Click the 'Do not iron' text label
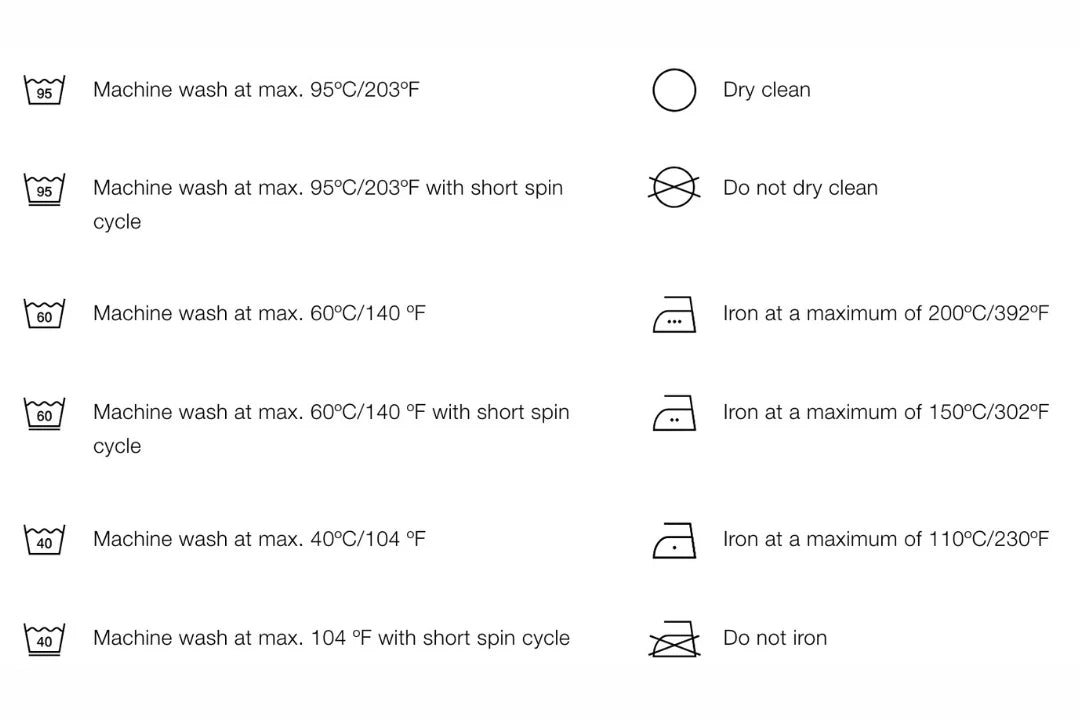The image size is (1080, 720). pyautogui.click(x=775, y=638)
